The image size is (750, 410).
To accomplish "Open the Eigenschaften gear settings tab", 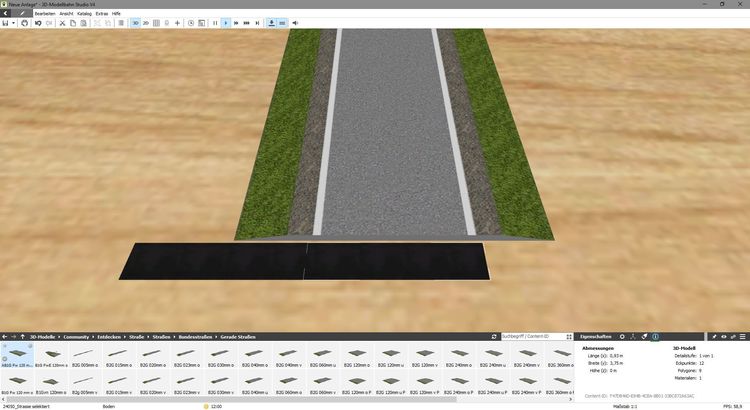I will 622,337.
